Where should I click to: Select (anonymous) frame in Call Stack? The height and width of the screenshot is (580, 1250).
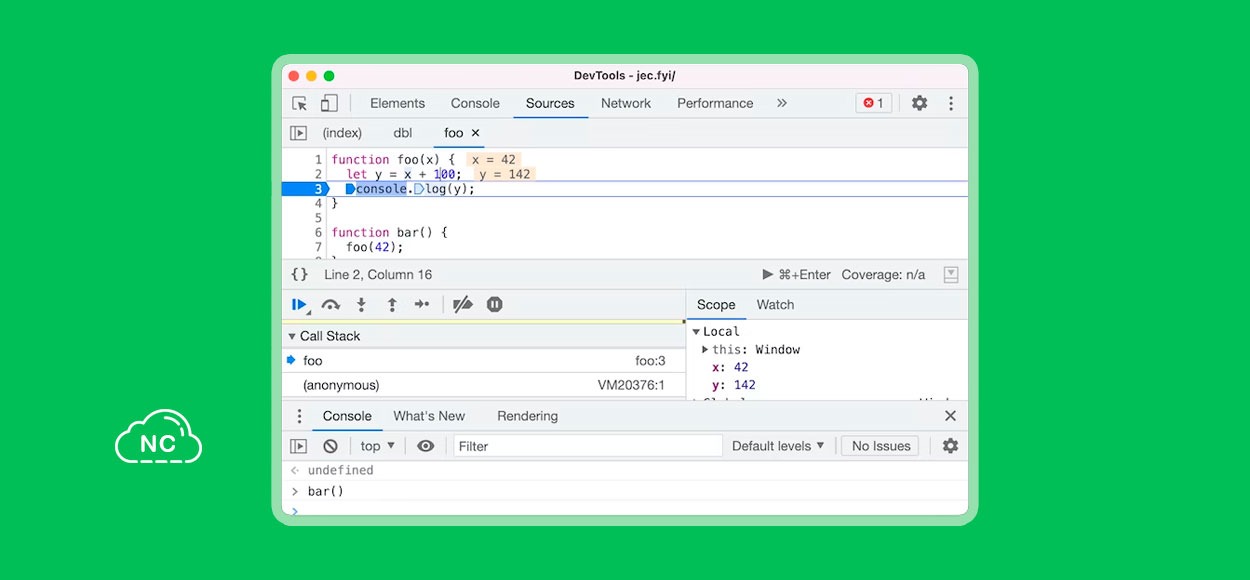point(484,385)
